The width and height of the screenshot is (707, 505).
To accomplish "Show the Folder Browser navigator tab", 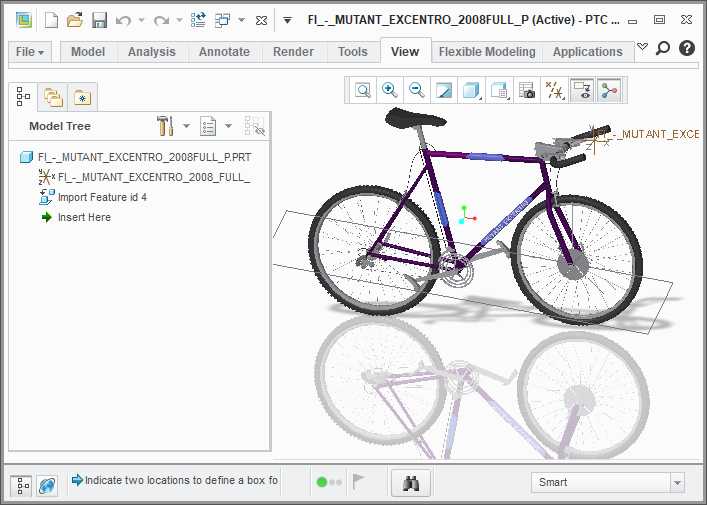I will [x=53, y=97].
